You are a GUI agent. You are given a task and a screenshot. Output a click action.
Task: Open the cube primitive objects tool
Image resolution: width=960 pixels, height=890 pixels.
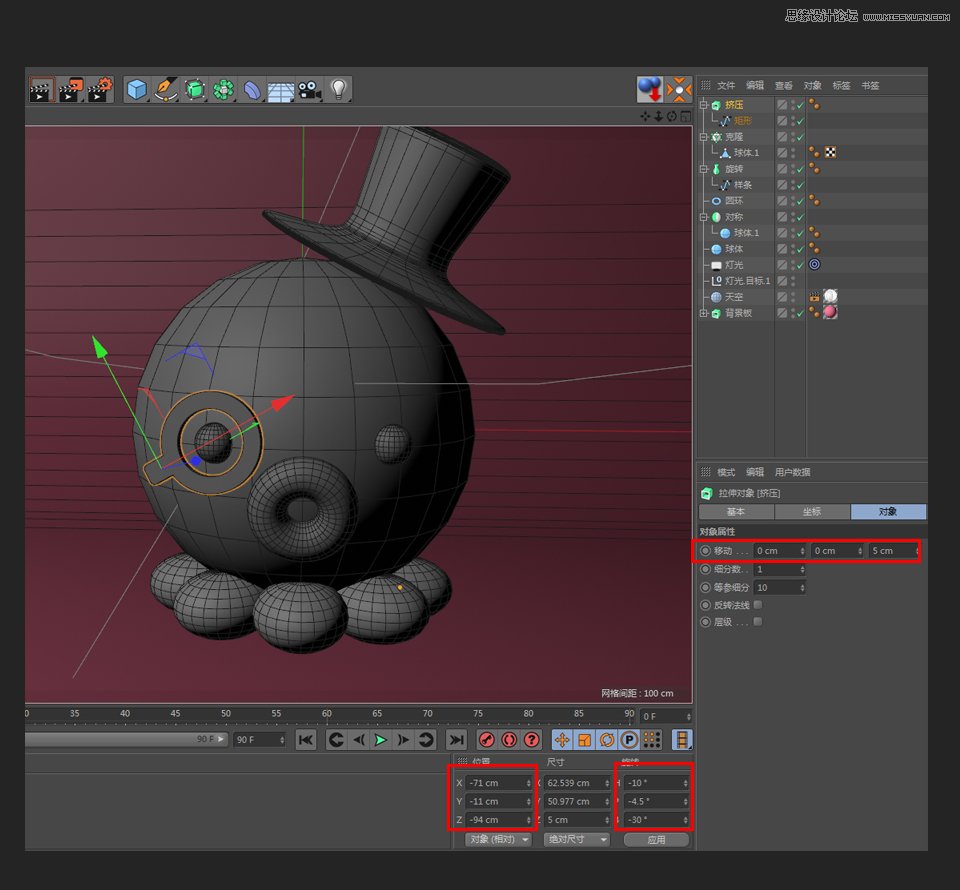136,90
